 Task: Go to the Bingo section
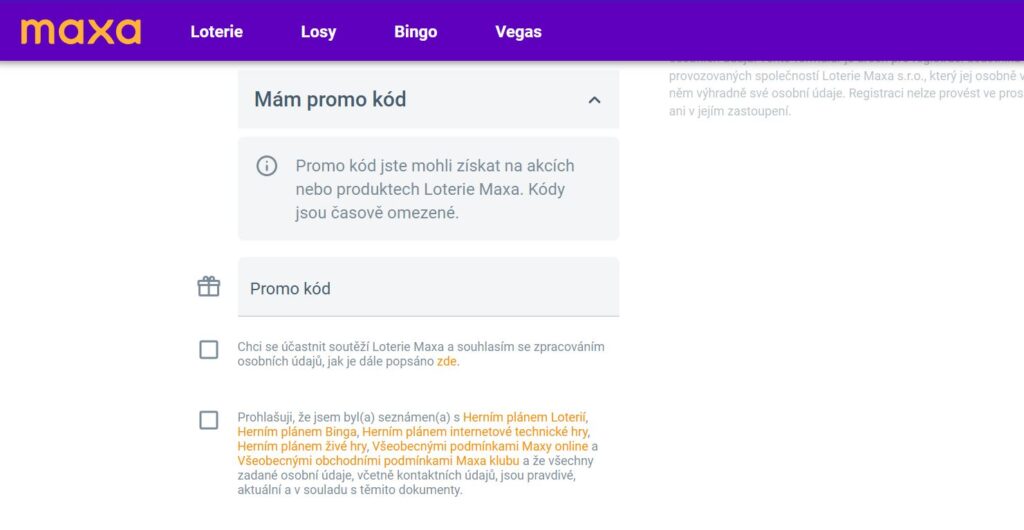pos(415,31)
